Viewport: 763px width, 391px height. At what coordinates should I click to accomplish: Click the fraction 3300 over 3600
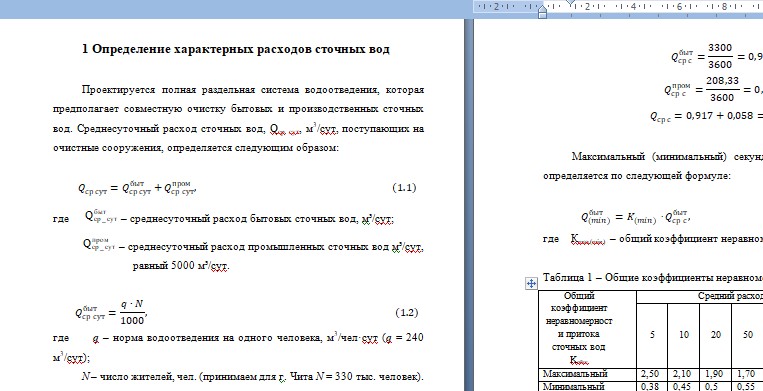click(720, 56)
